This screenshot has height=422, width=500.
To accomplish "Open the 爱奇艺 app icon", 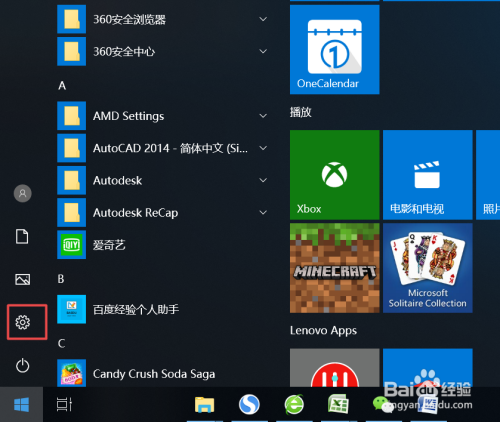I will [71, 245].
